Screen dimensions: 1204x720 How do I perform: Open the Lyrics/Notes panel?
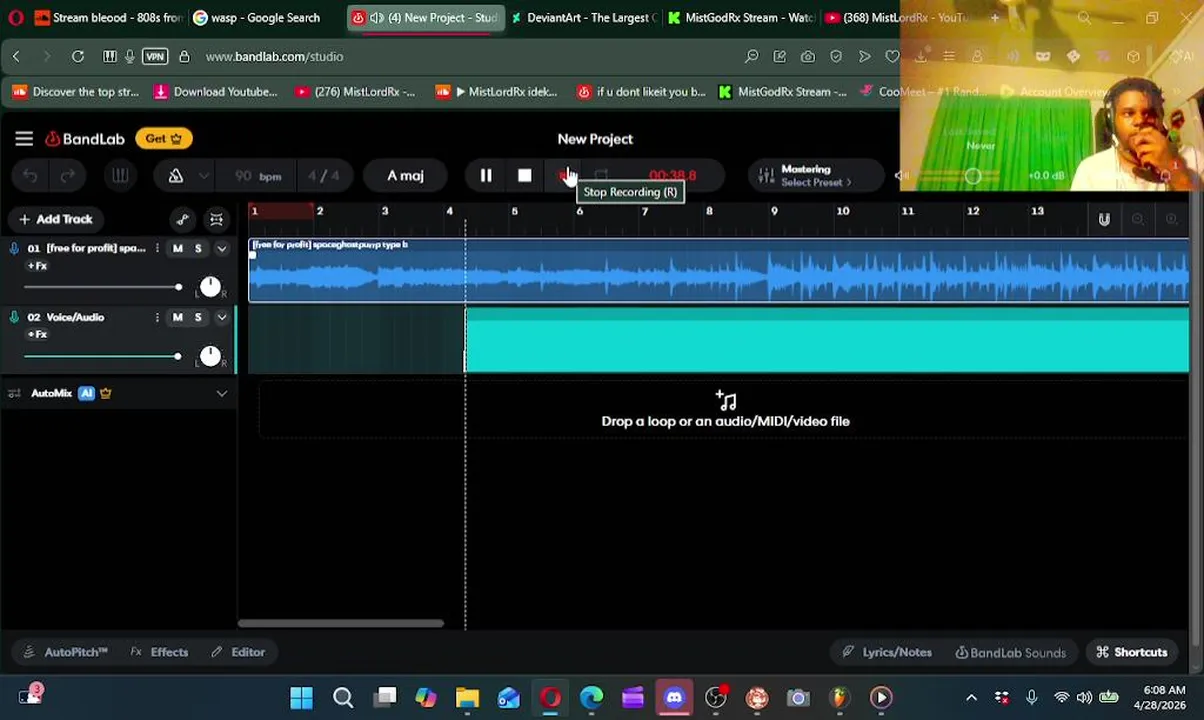point(887,652)
